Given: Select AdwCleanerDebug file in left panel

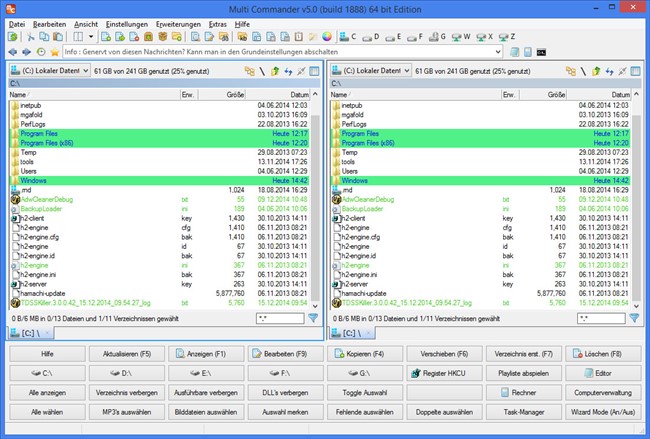Looking at the screenshot, I should (159, 199).
